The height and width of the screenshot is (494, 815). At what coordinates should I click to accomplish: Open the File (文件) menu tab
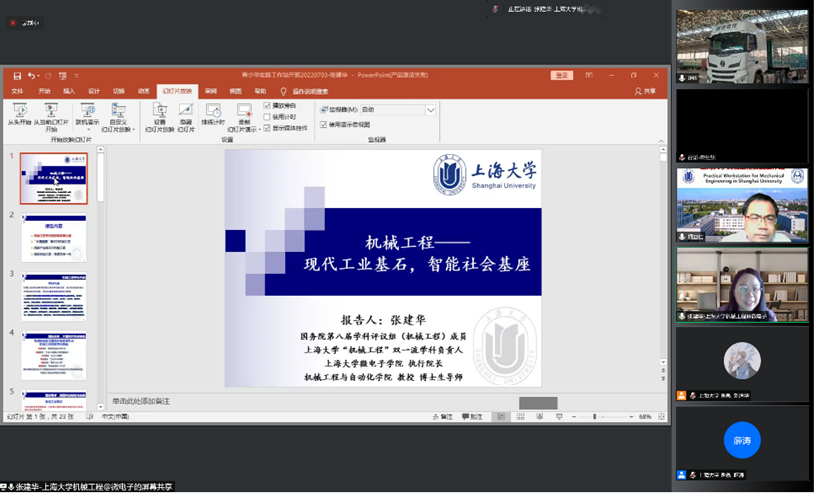[17, 91]
